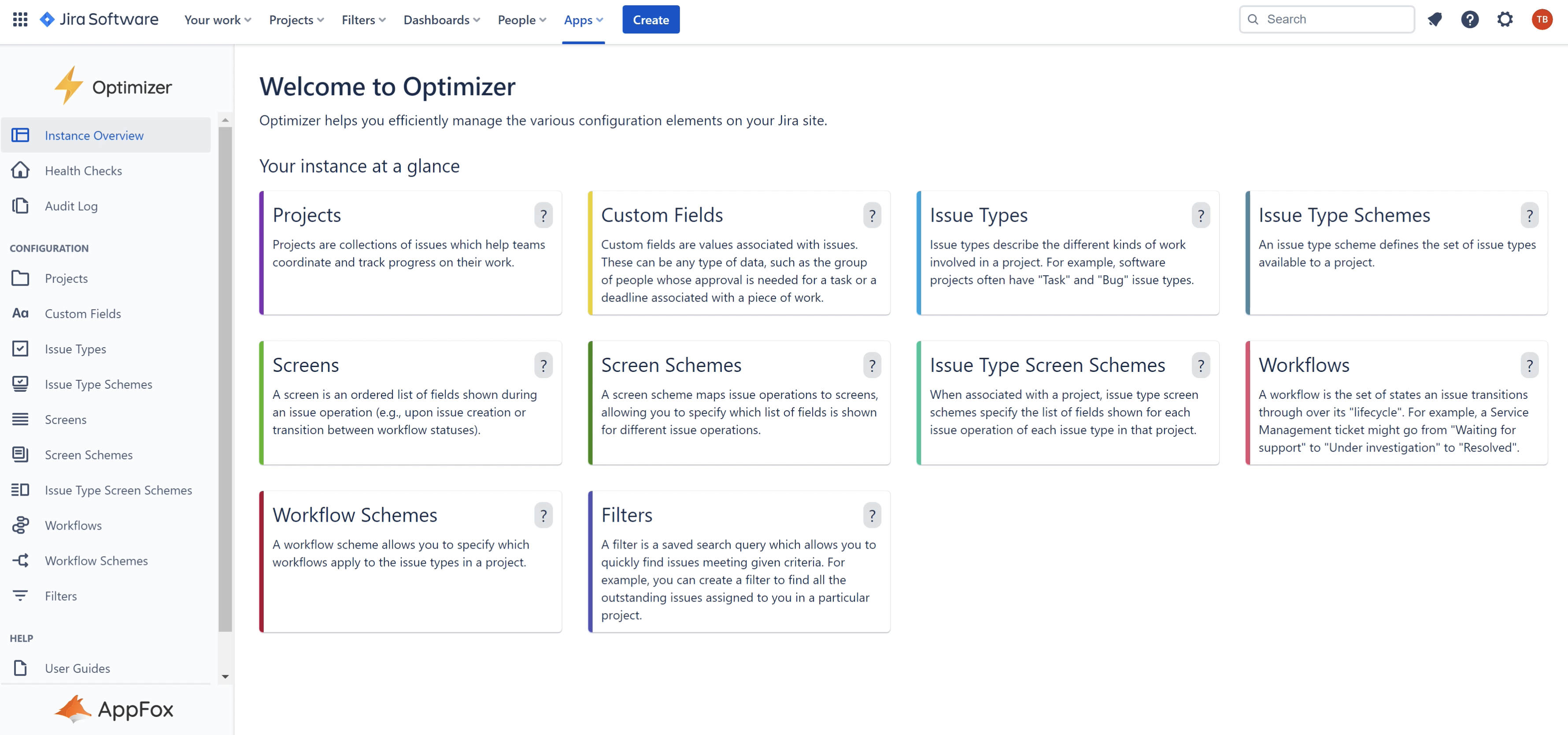Open the settings gear icon

1505,19
